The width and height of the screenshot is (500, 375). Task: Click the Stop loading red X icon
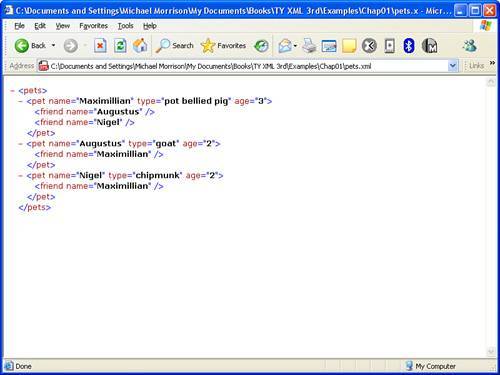coord(100,46)
